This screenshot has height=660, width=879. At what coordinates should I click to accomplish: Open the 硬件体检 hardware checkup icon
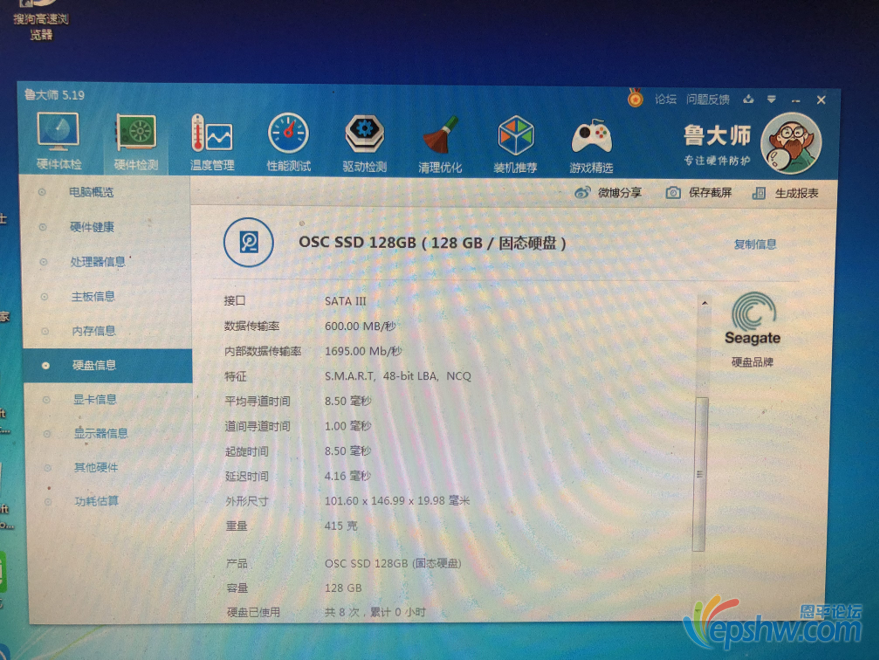pyautogui.click(x=58, y=140)
